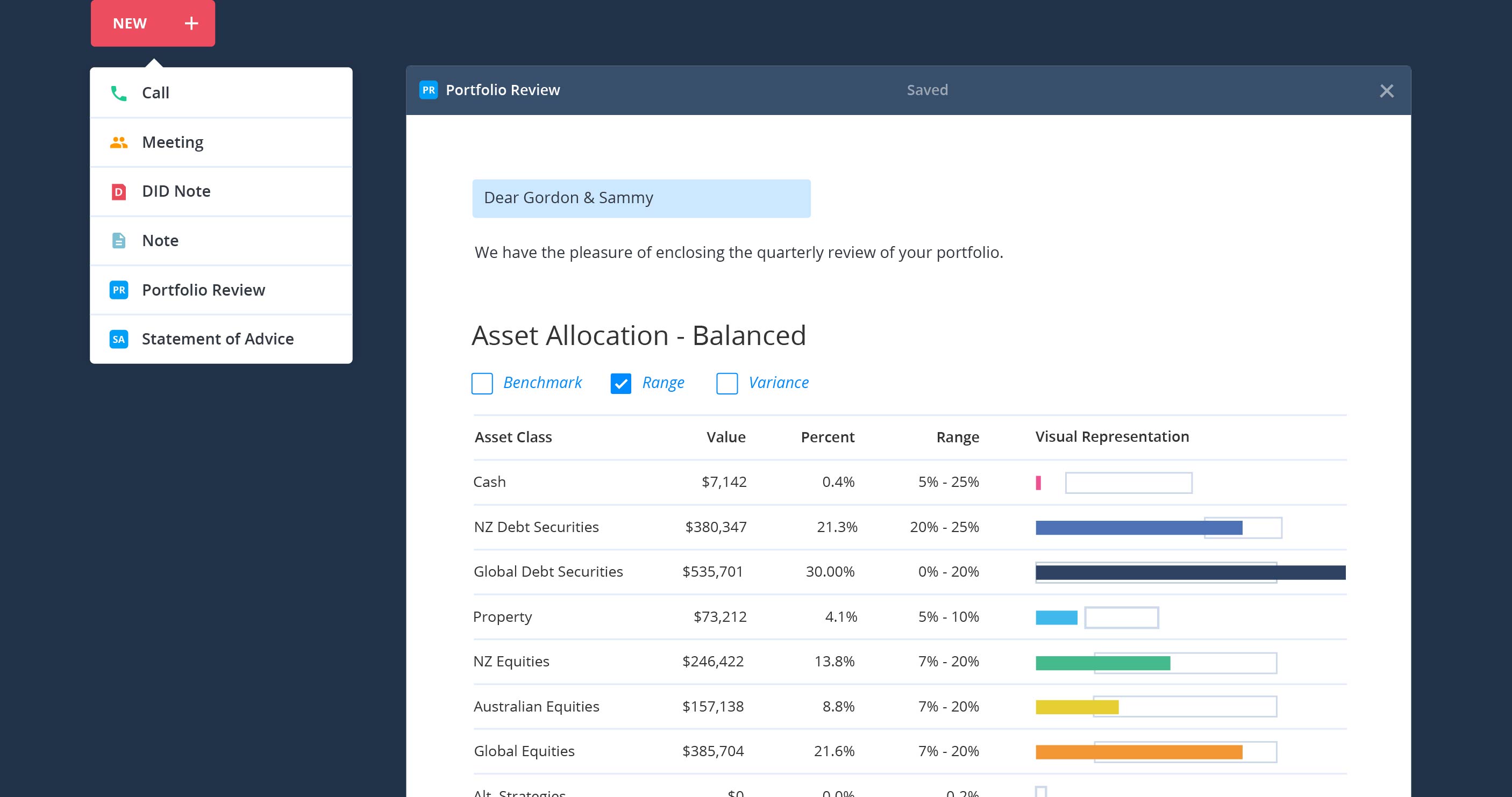Image resolution: width=1512 pixels, height=797 pixels.
Task: Click the blue NZ Debt Securities bar
Action: (1139, 528)
